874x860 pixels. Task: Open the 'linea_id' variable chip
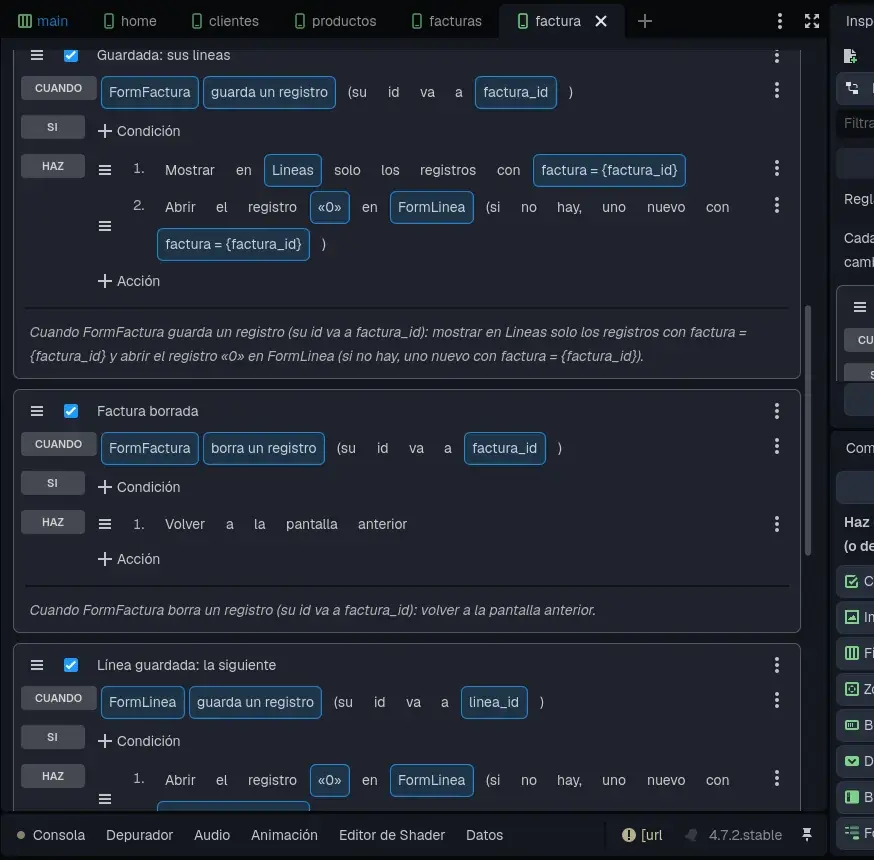pyautogui.click(x=494, y=702)
